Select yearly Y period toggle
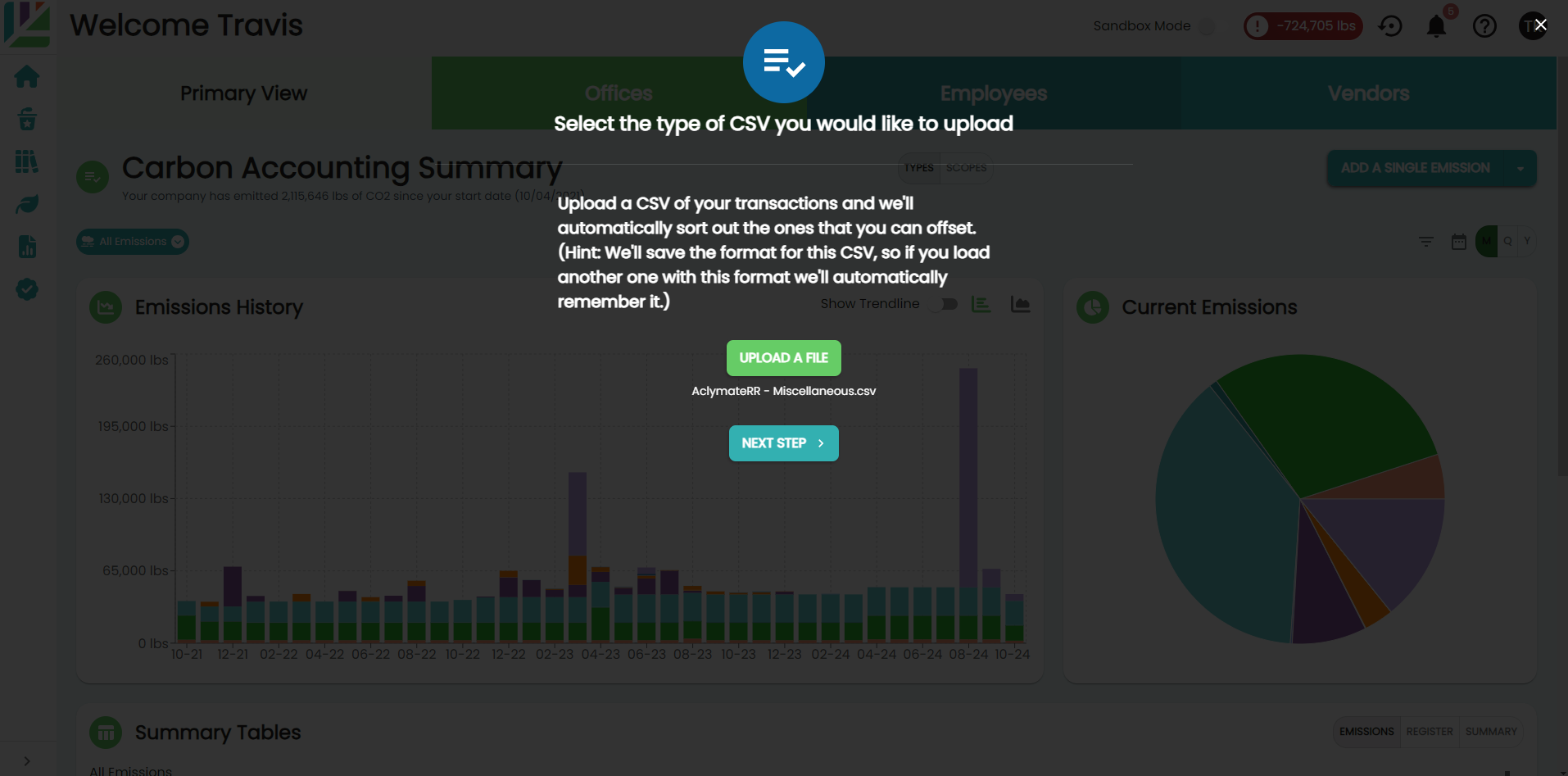 (1527, 242)
